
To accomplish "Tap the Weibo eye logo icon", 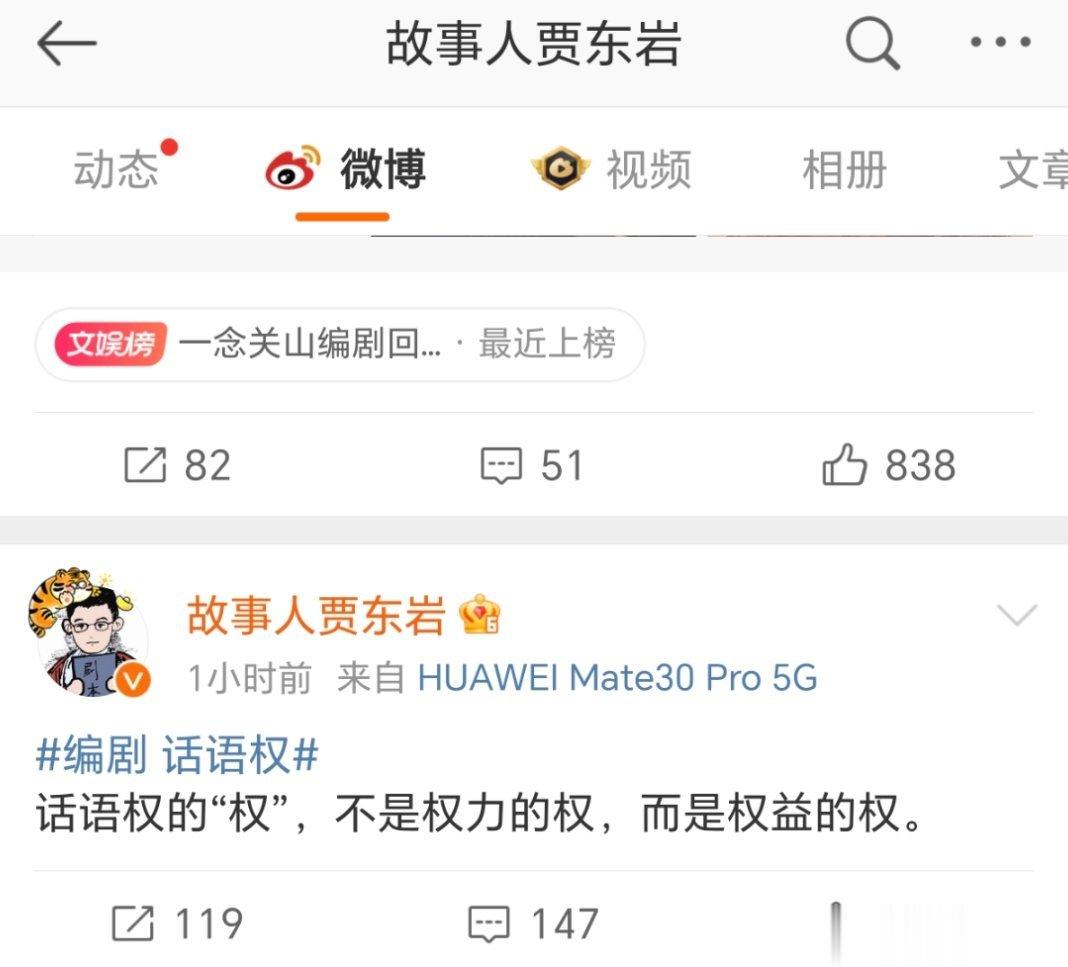I will [x=293, y=168].
